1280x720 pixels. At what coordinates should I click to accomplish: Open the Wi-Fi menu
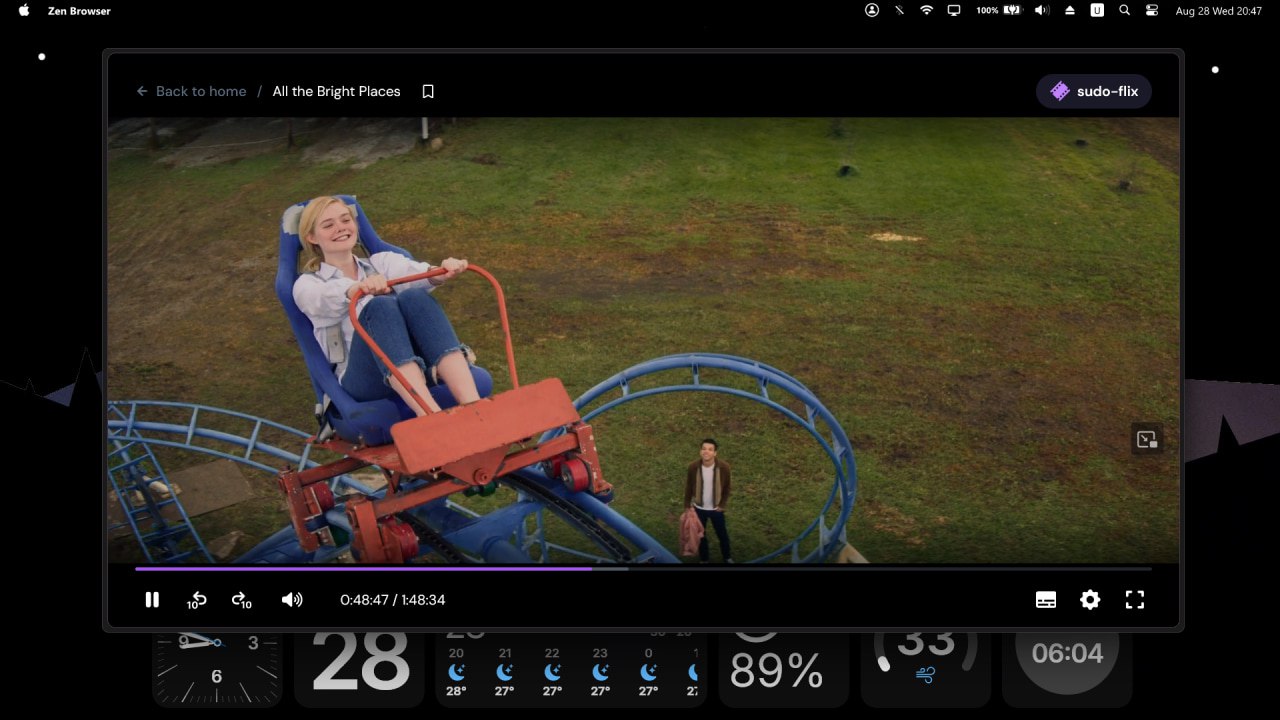click(926, 10)
